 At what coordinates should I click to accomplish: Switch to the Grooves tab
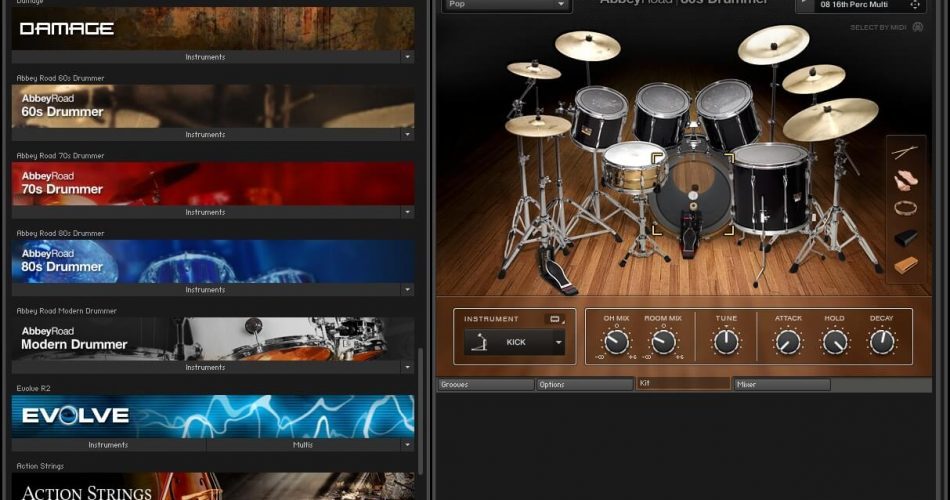tap(485, 385)
